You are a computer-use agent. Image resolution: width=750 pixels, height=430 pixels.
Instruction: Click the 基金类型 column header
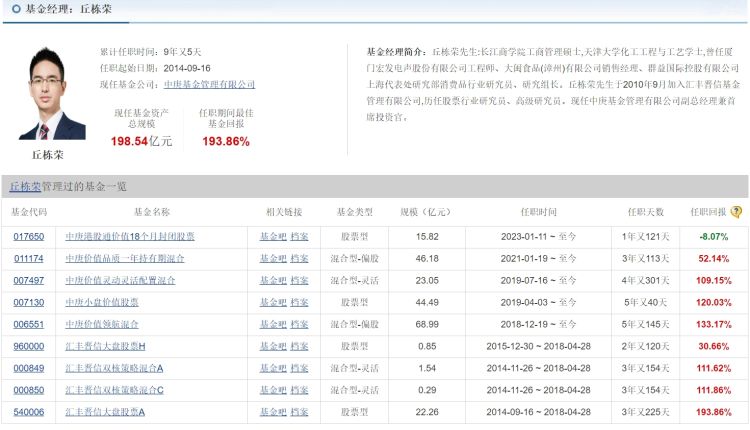coord(354,212)
